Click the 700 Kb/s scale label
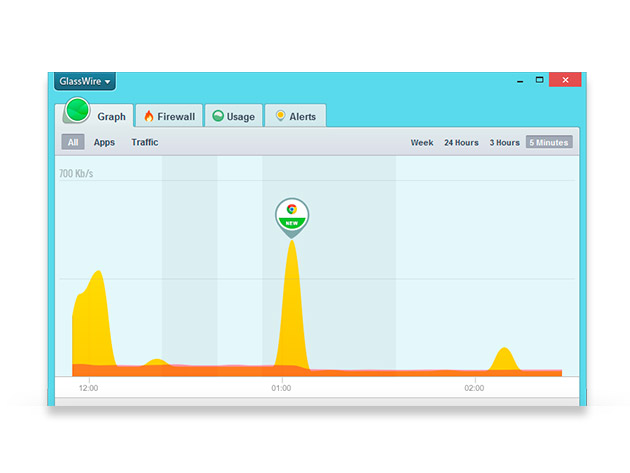This screenshot has width=630, height=473. click(76, 174)
